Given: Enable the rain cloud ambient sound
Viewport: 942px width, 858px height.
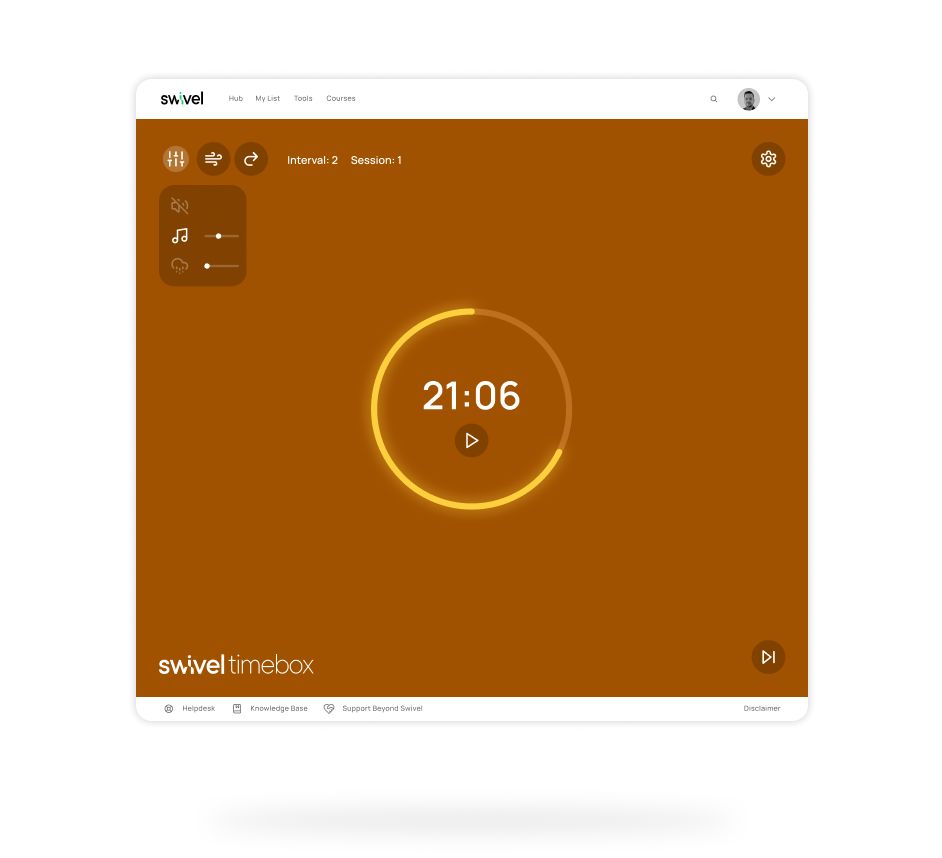Looking at the screenshot, I should click(180, 265).
